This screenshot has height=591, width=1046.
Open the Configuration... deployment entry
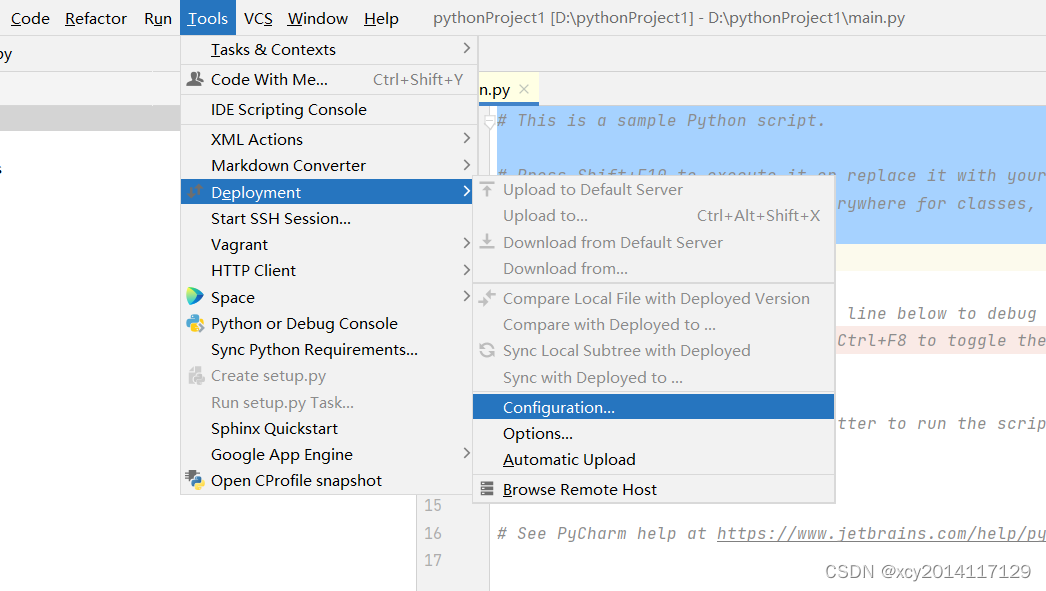(x=558, y=407)
